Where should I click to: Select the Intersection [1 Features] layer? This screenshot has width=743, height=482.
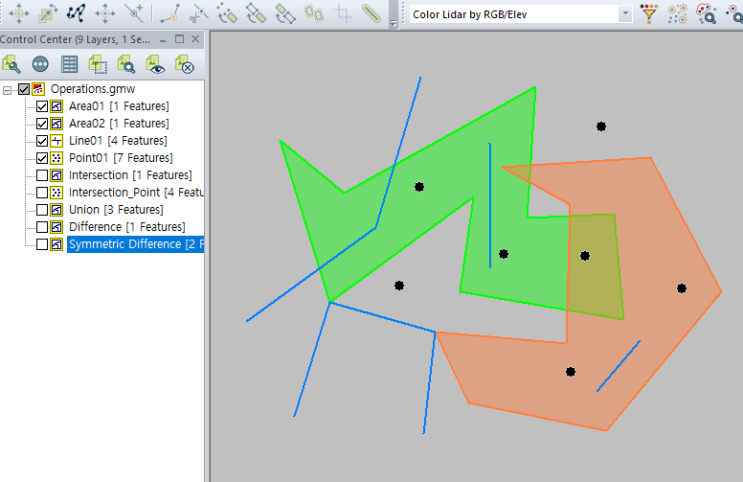tap(130, 175)
